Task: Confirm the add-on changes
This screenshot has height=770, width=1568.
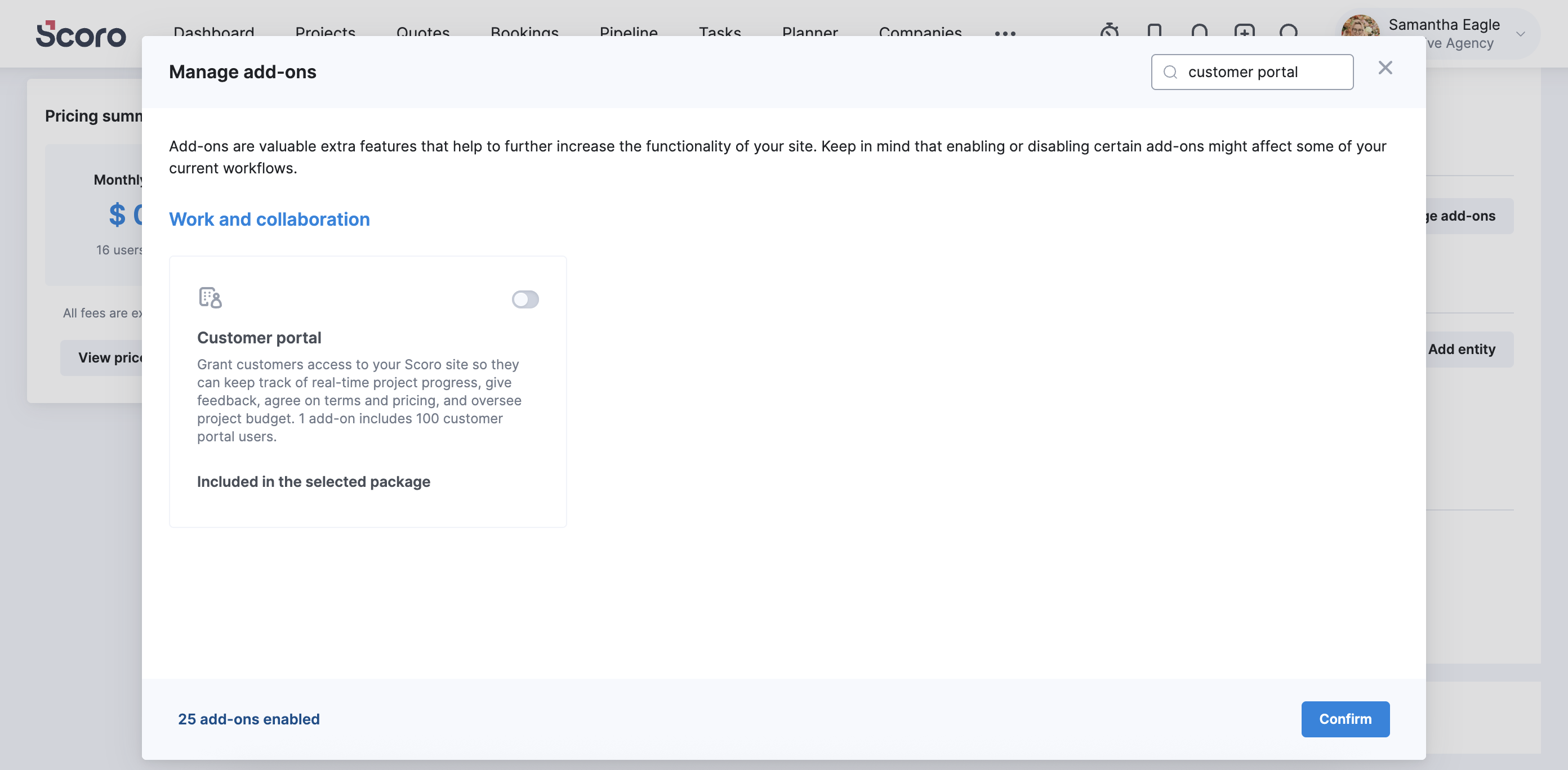Action: [1345, 719]
